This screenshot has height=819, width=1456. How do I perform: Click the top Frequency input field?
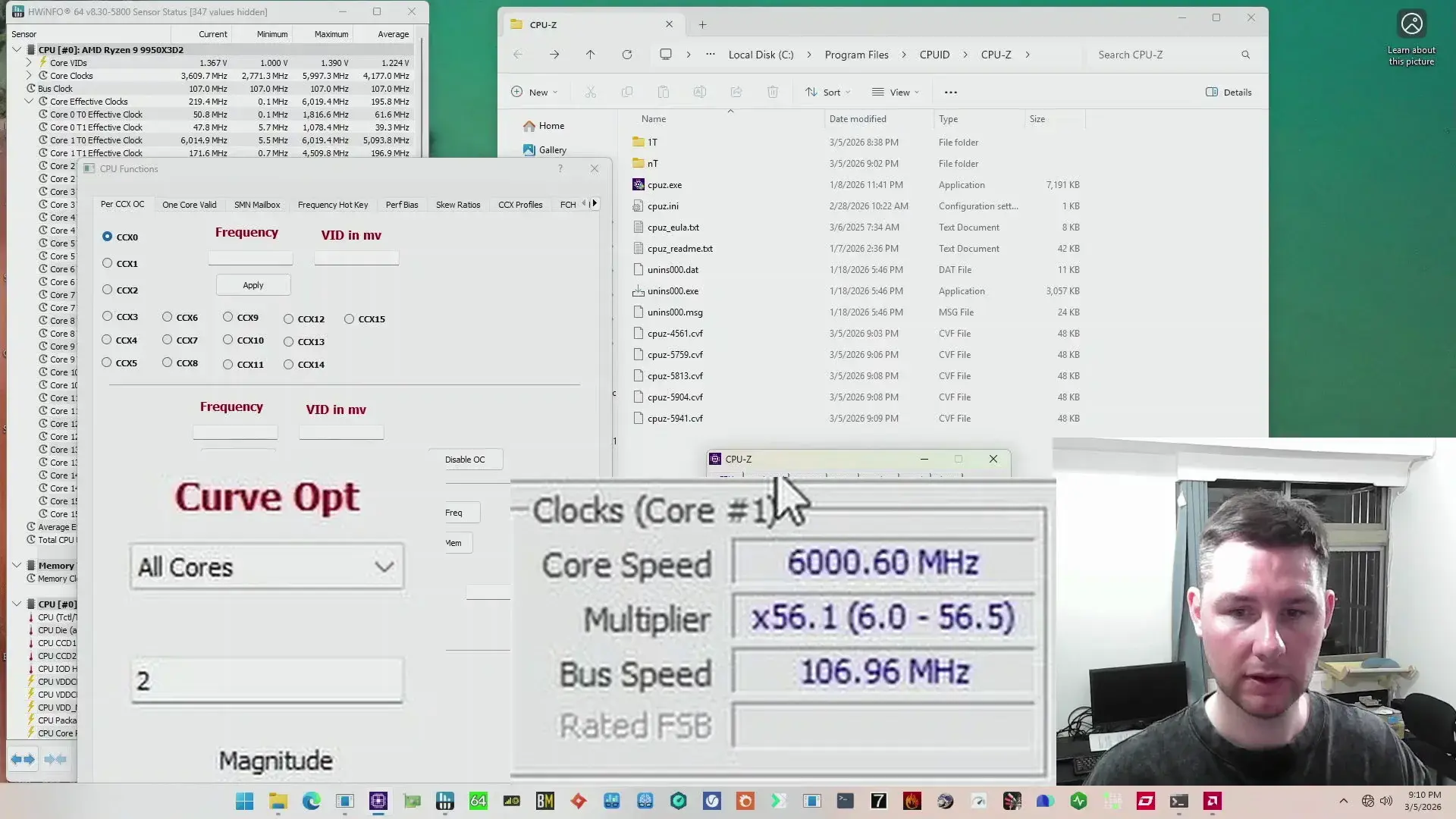250,258
